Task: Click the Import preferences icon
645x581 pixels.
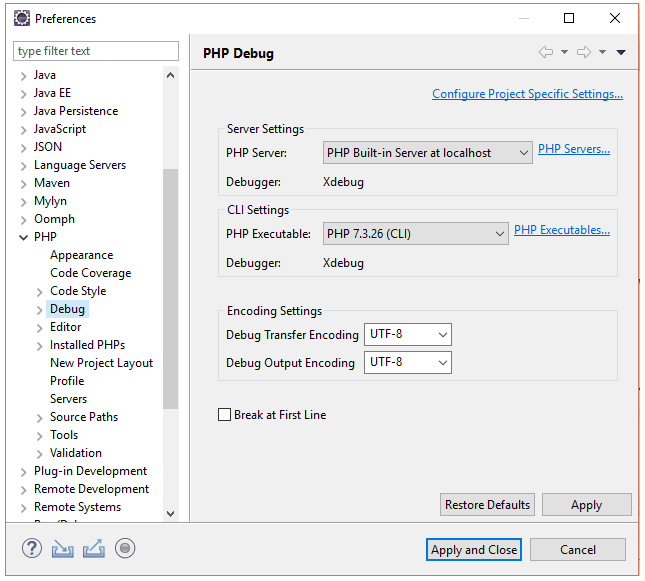Action: (63, 548)
